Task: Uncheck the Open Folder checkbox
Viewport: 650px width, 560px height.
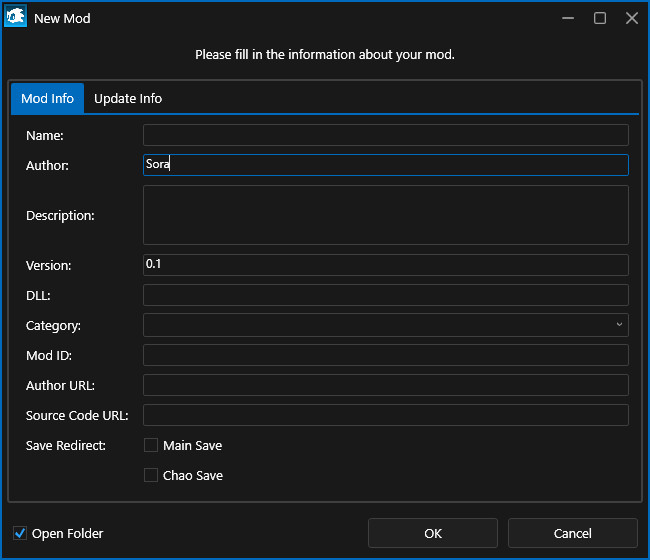Action: [x=20, y=533]
